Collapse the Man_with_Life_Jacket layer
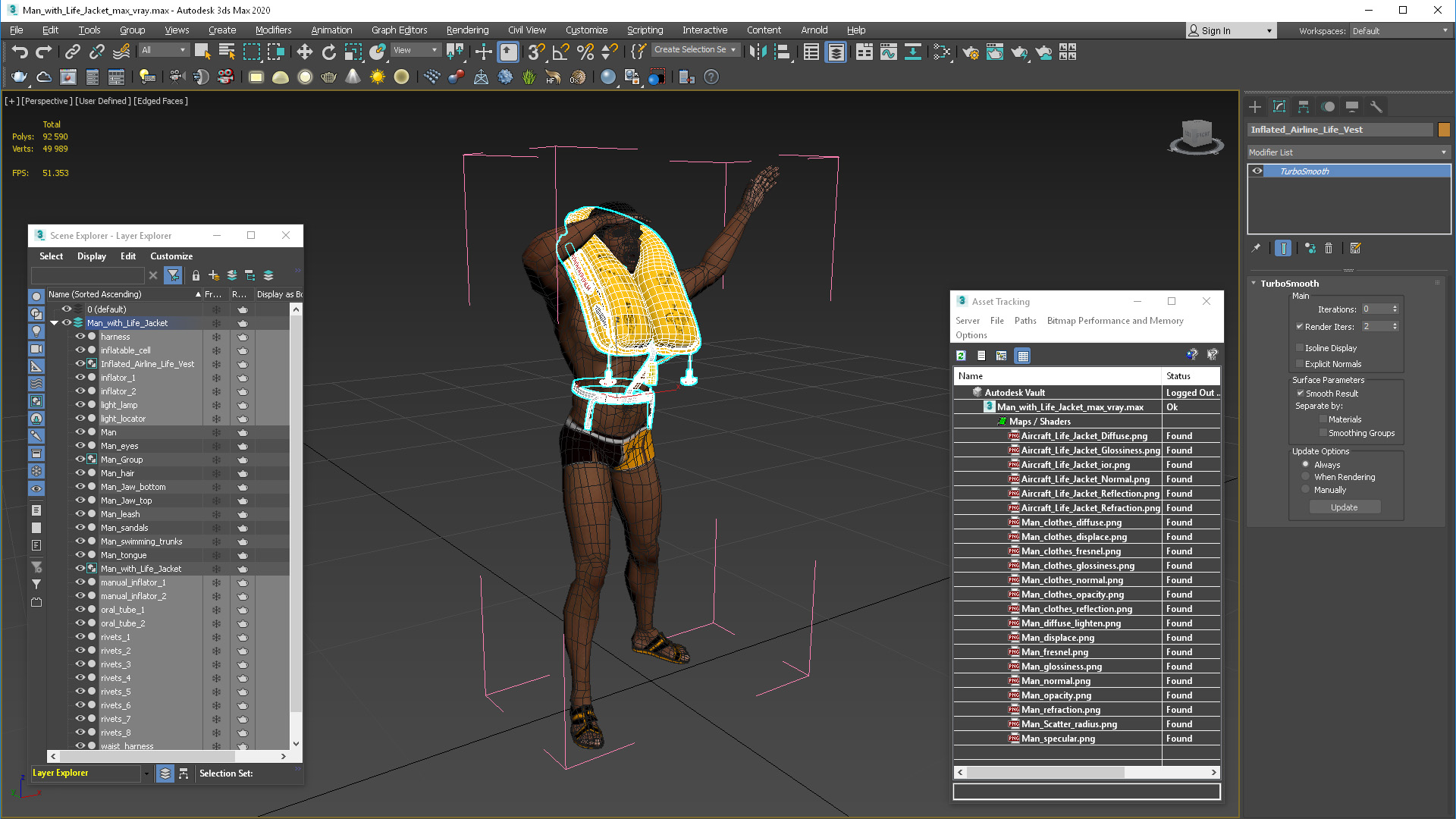The width and height of the screenshot is (1456, 819). click(x=55, y=323)
